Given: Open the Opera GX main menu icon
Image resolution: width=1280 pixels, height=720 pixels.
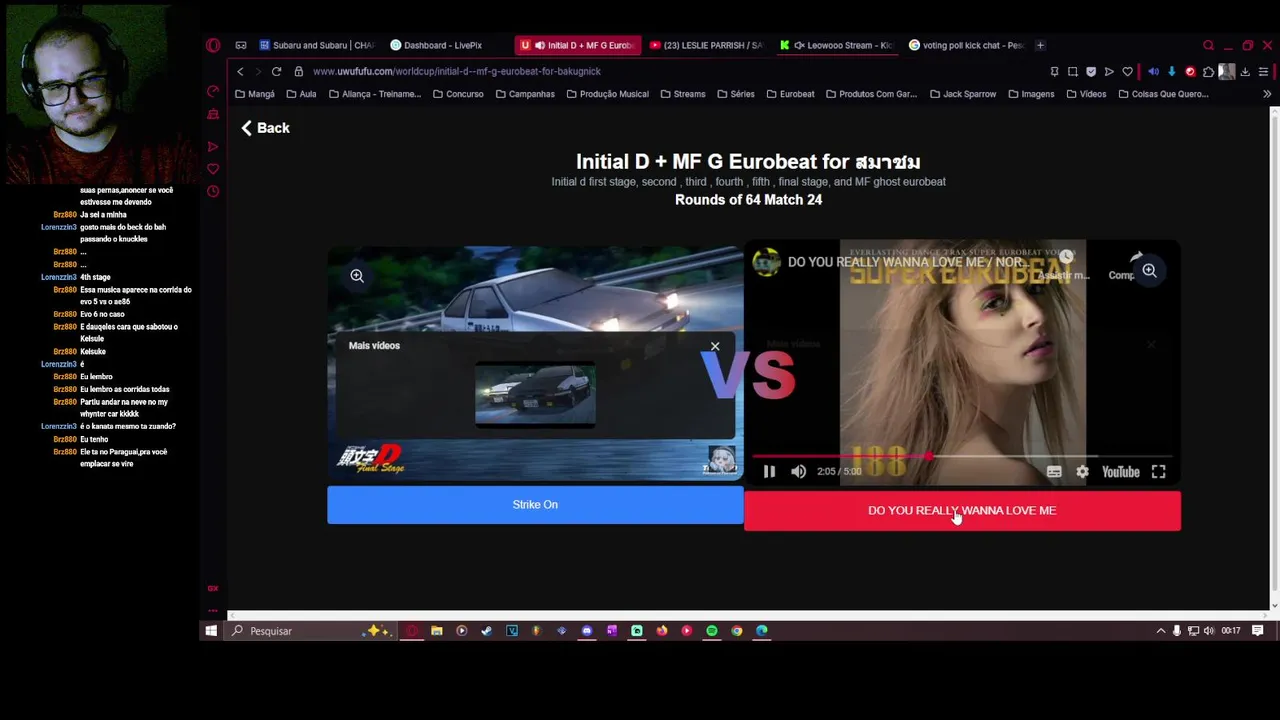Looking at the screenshot, I should coord(213,45).
